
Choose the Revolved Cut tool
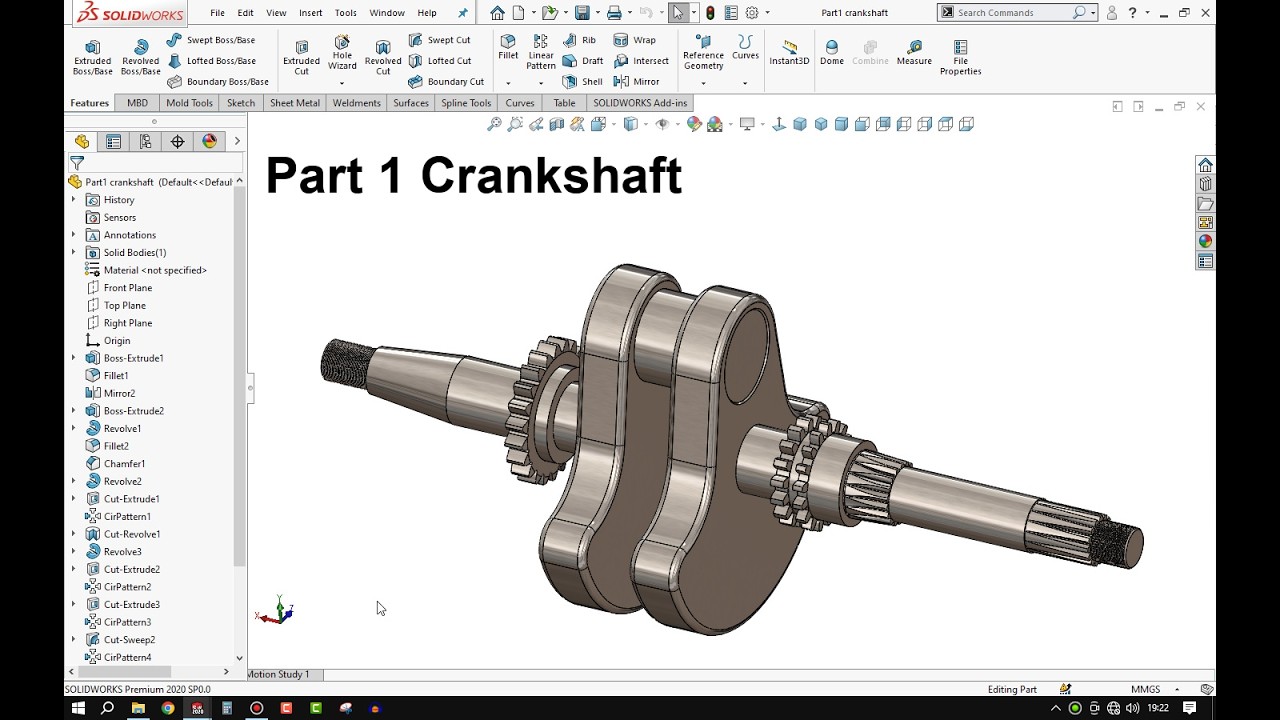[383, 58]
